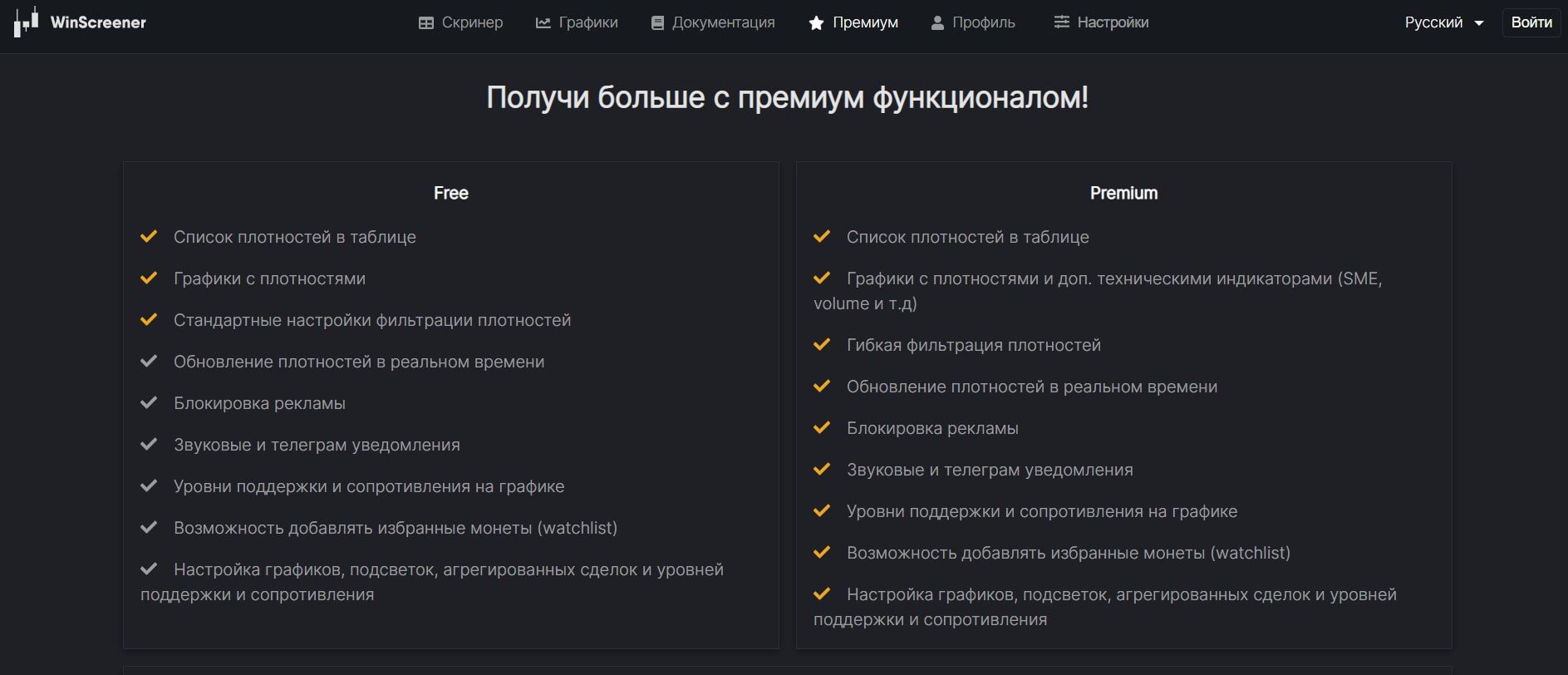Click the Free grey checkmark beside watchlist
The height and width of the screenshot is (675, 1568).
(149, 528)
